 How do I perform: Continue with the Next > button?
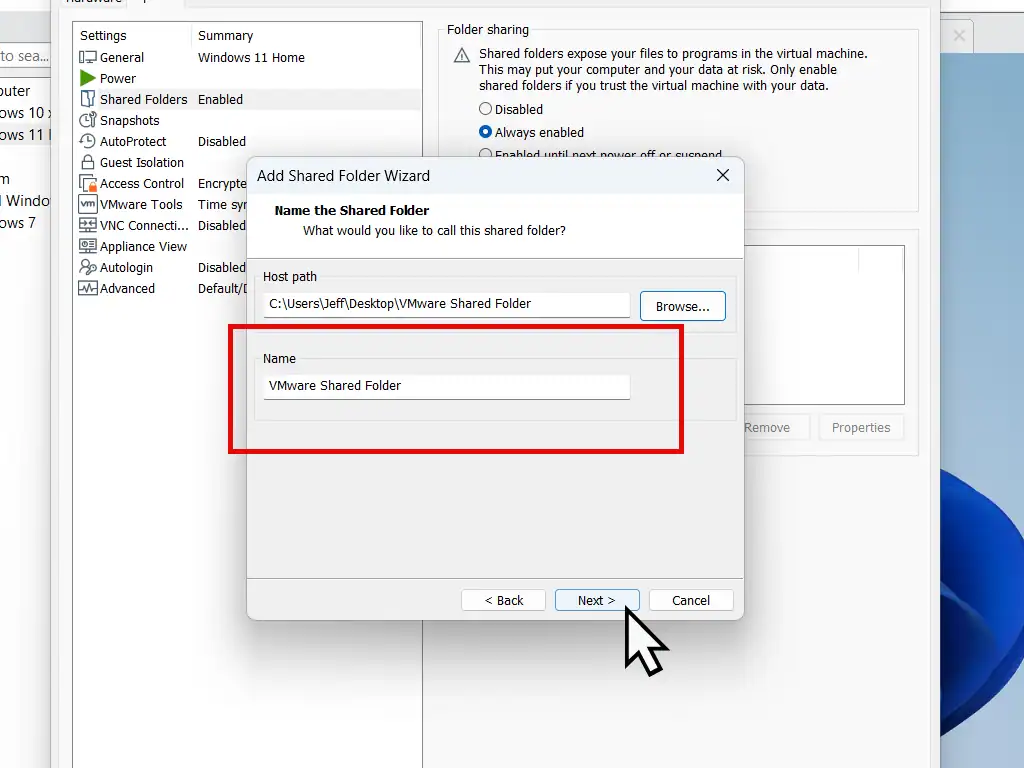597,600
